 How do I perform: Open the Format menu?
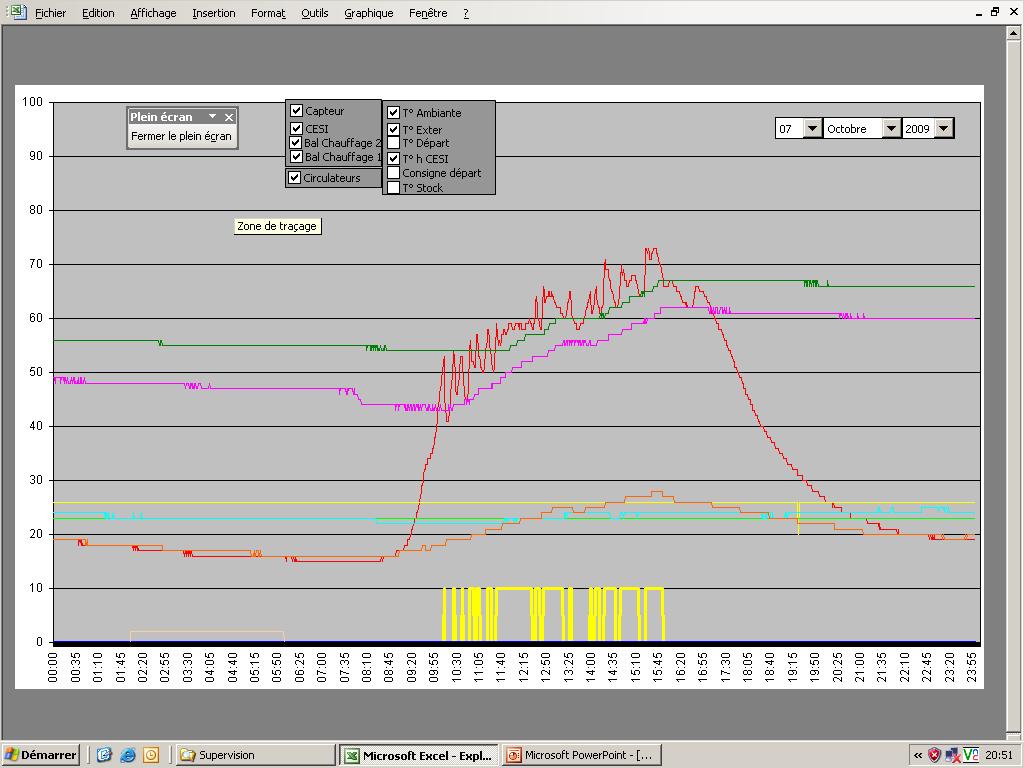point(268,13)
